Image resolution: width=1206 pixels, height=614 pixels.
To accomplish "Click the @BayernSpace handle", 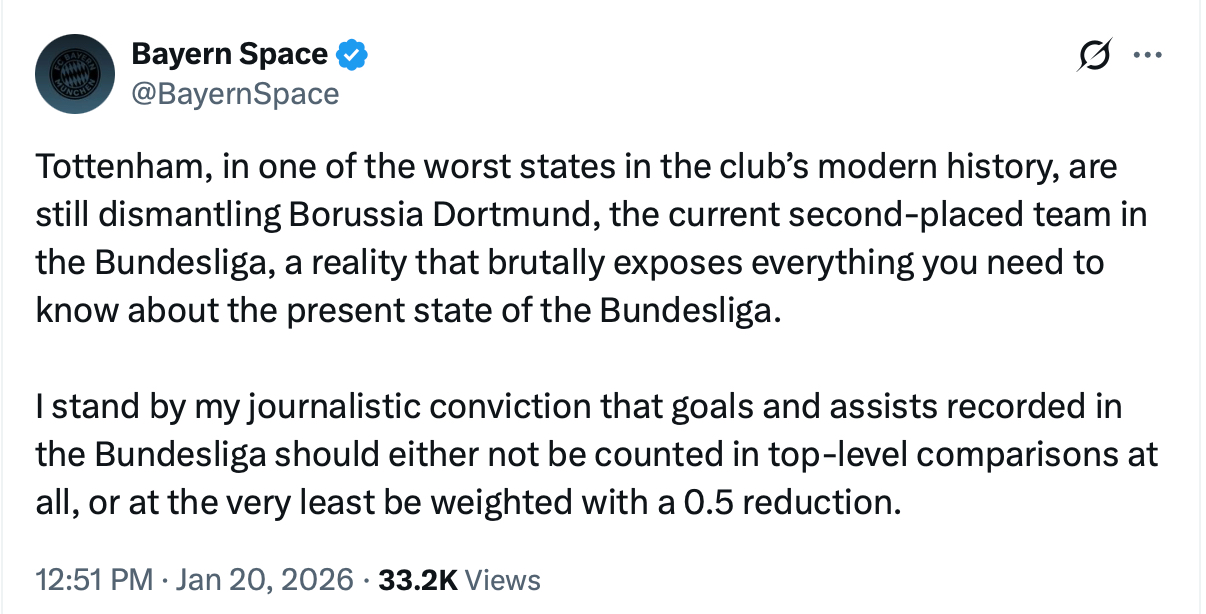I will coord(235,94).
